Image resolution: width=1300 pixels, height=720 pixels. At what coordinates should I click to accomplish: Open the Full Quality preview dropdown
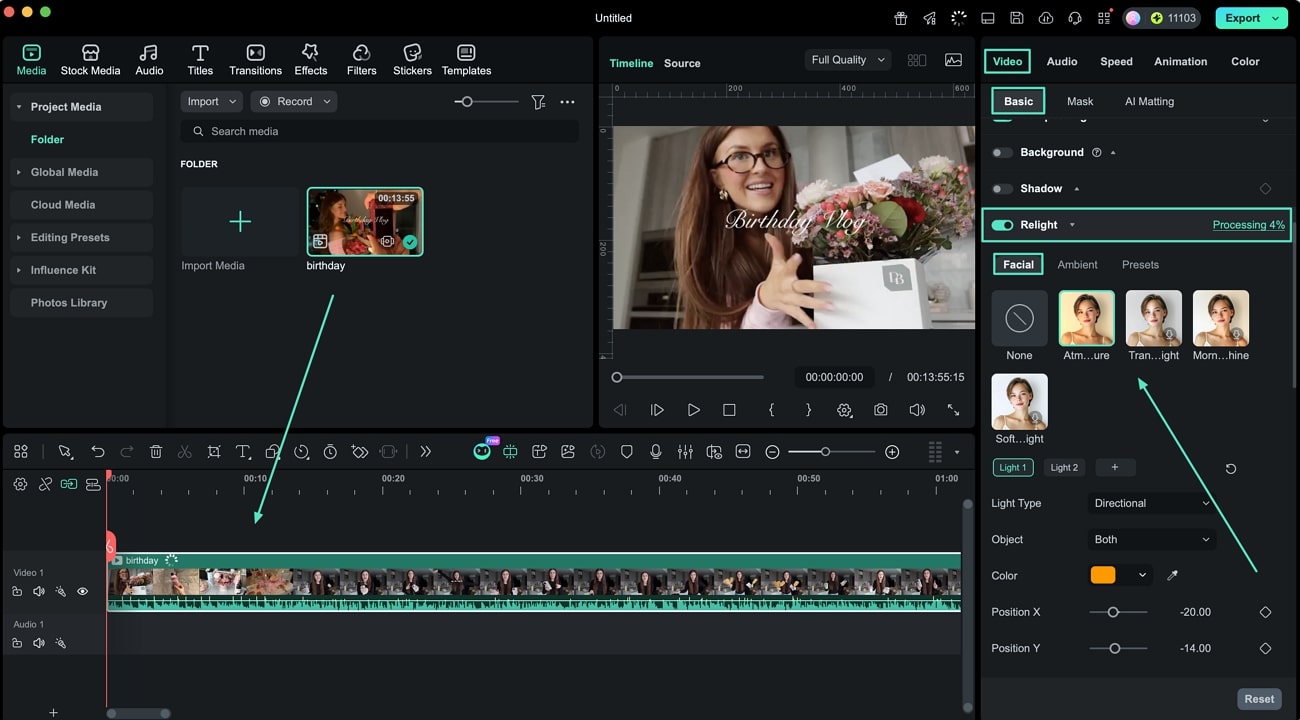(x=848, y=60)
